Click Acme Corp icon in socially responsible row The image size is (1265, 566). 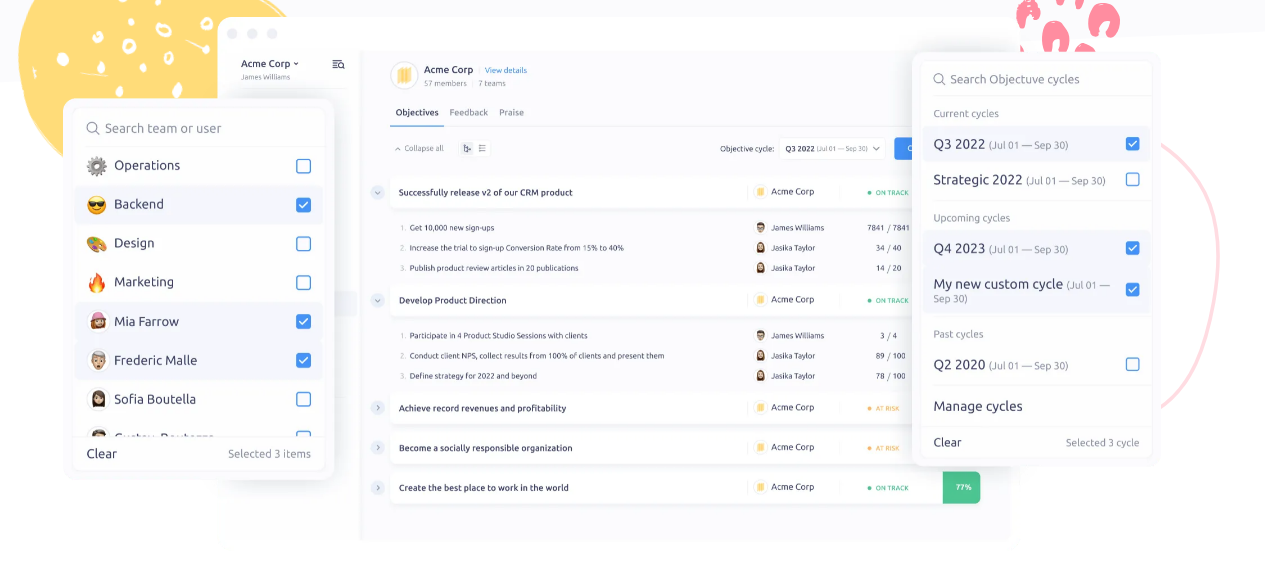point(761,448)
